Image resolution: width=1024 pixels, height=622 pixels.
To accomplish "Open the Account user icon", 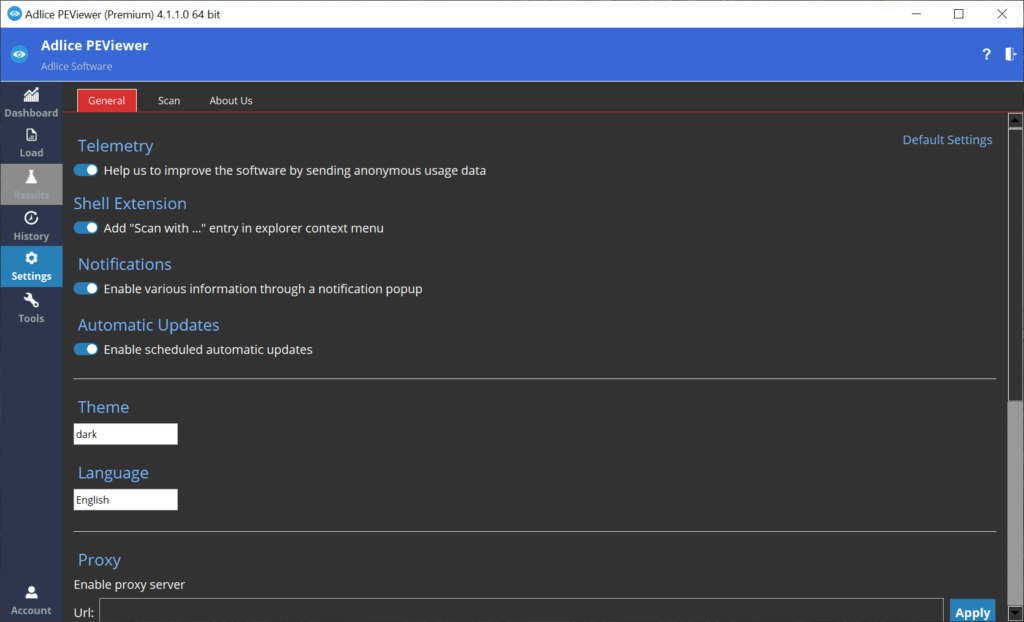I will 31,593.
